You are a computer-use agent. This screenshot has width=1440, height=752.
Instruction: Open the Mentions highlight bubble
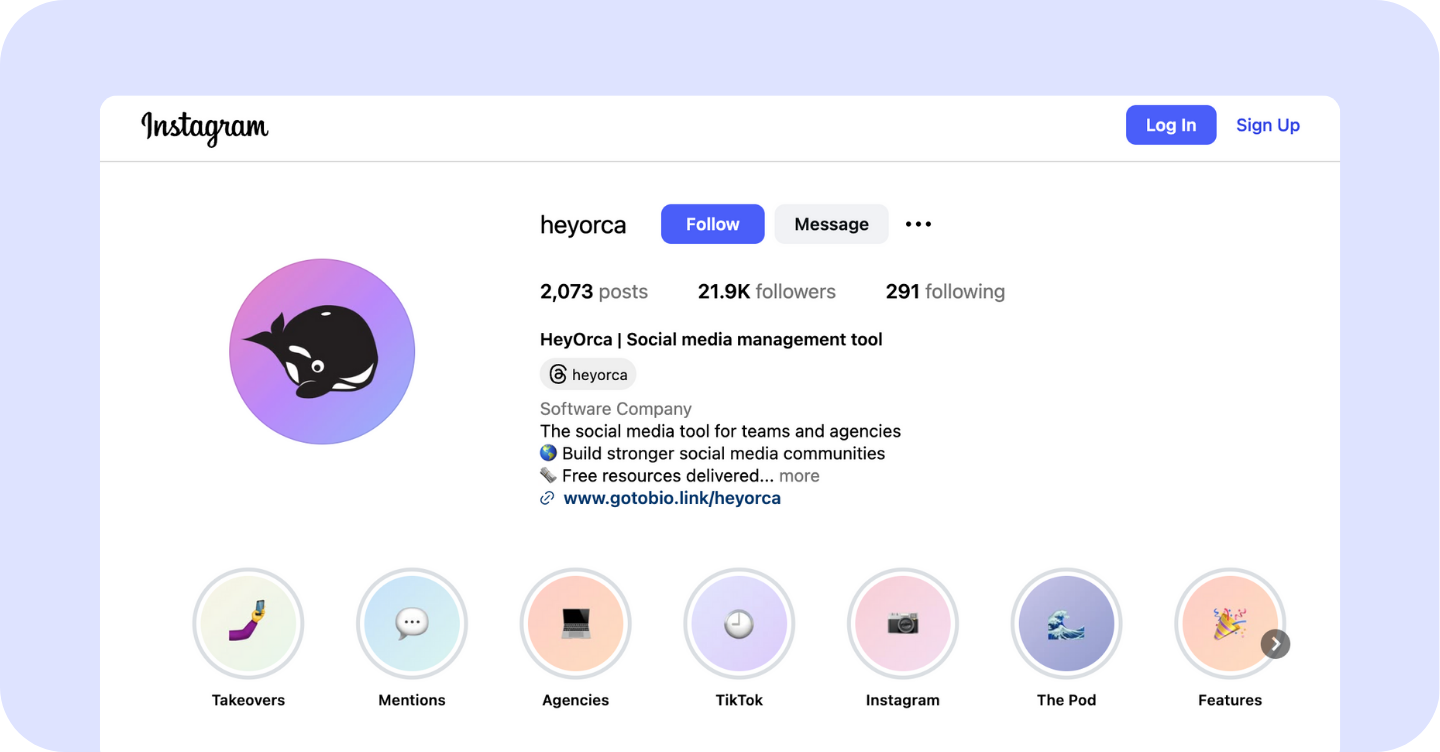(412, 624)
